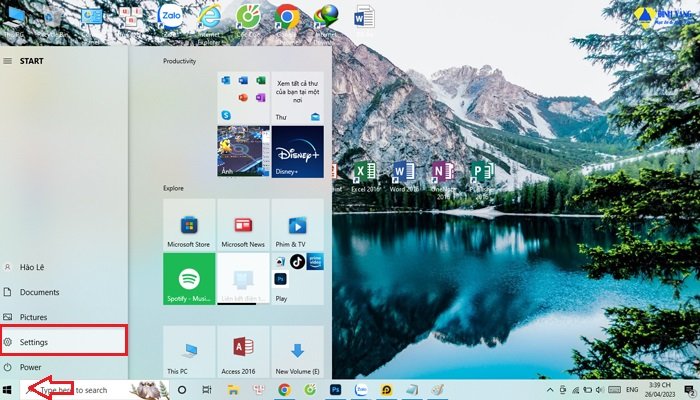The width and height of the screenshot is (700, 400).
Task: Show hidden system tray icons
Action: (551, 389)
